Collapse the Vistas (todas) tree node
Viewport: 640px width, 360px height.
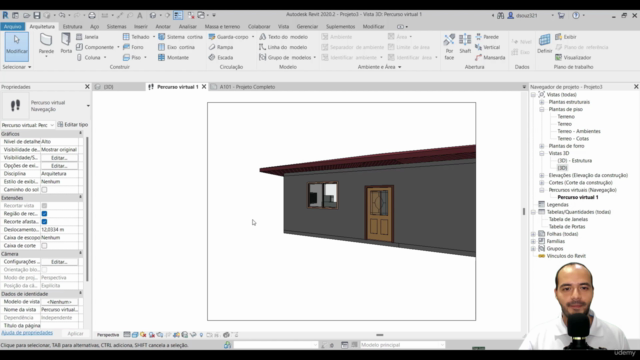point(533,95)
